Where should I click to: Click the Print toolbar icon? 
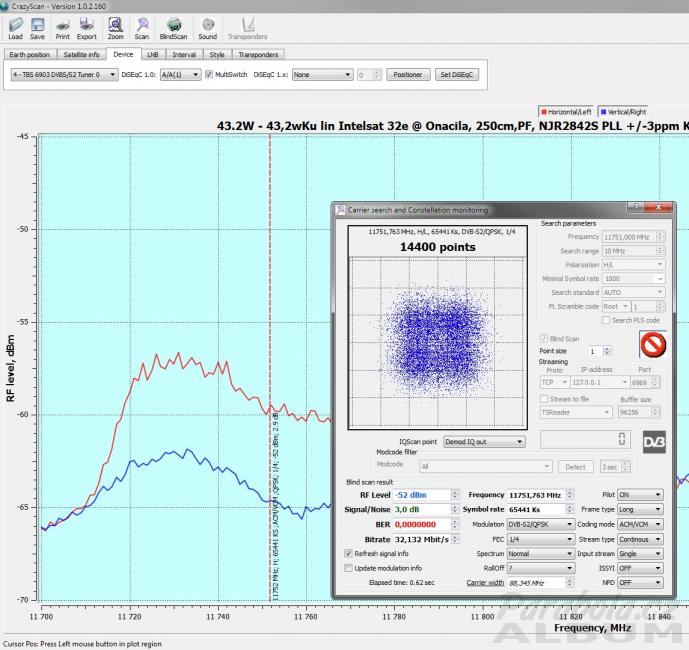pos(62,29)
